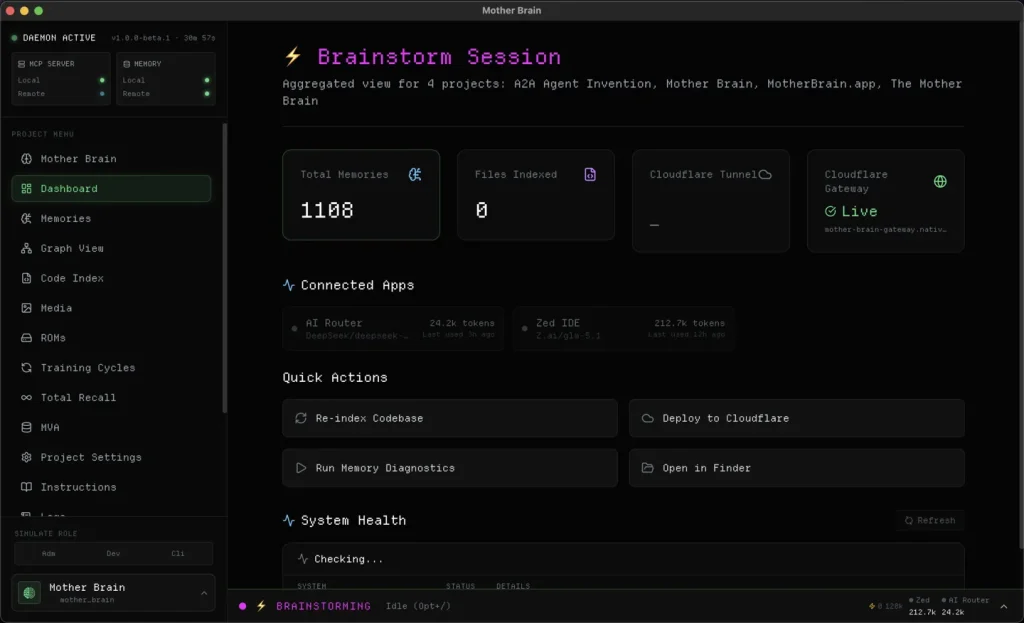Click the Dashboard grid icon in sidebar
1024x623 pixels.
pos(26,189)
